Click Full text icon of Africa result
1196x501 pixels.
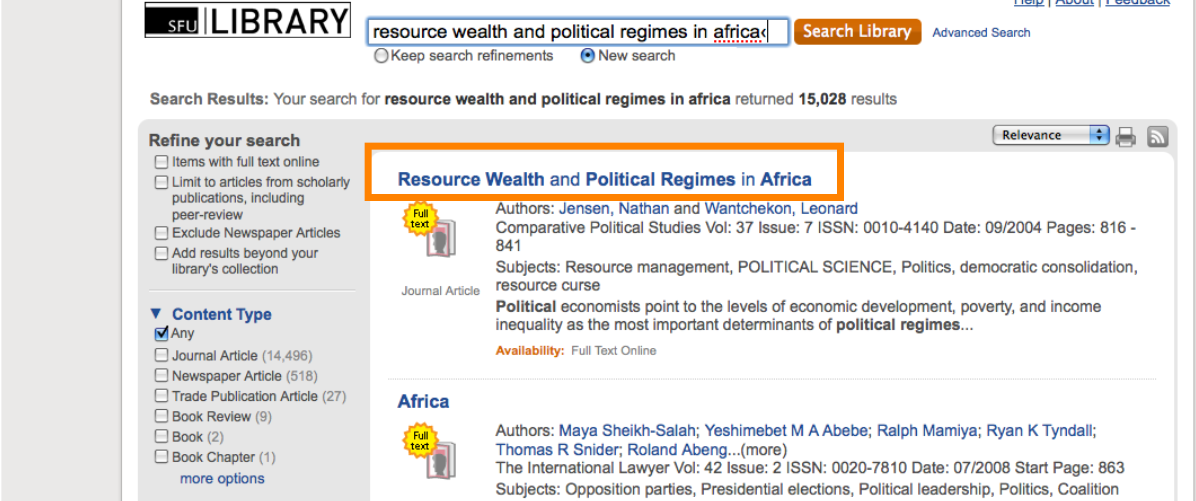[x=421, y=451]
